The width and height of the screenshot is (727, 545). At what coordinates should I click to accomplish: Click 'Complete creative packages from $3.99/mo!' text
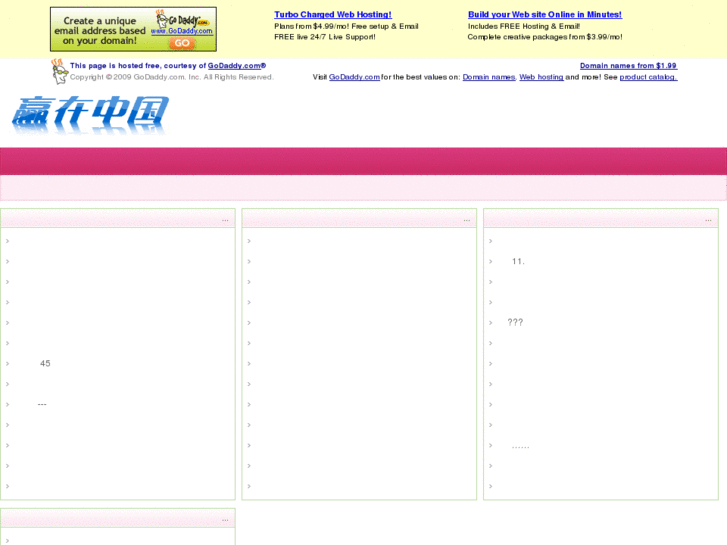[545, 37]
